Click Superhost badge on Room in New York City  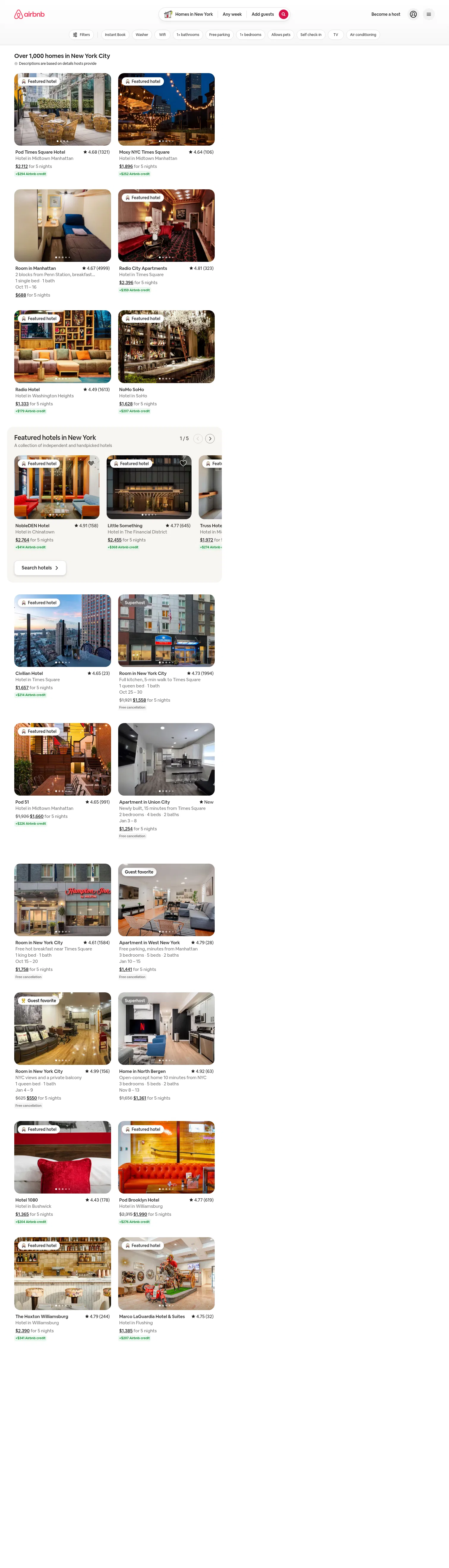pos(135,603)
